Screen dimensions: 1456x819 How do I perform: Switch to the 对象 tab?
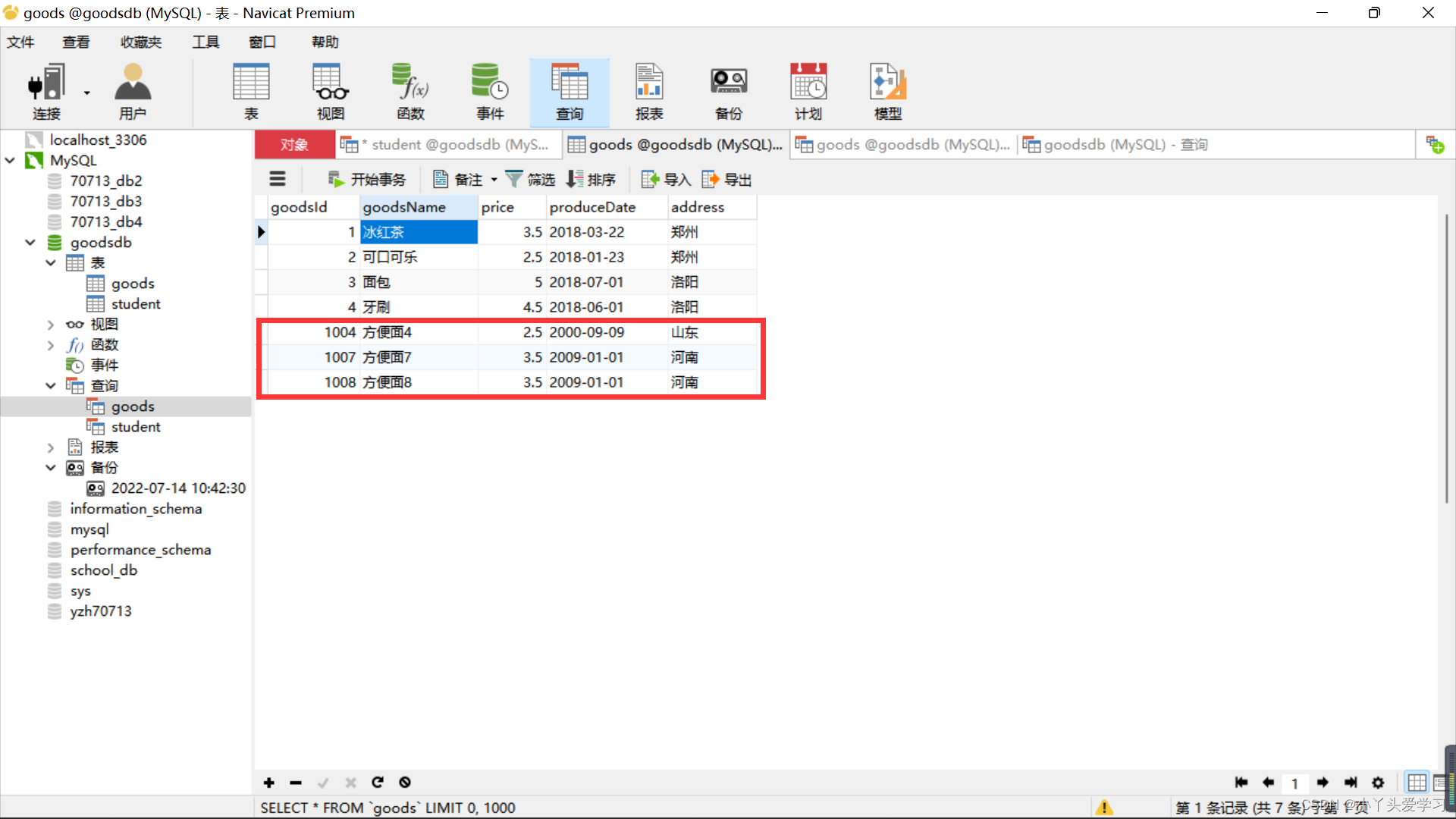point(294,144)
